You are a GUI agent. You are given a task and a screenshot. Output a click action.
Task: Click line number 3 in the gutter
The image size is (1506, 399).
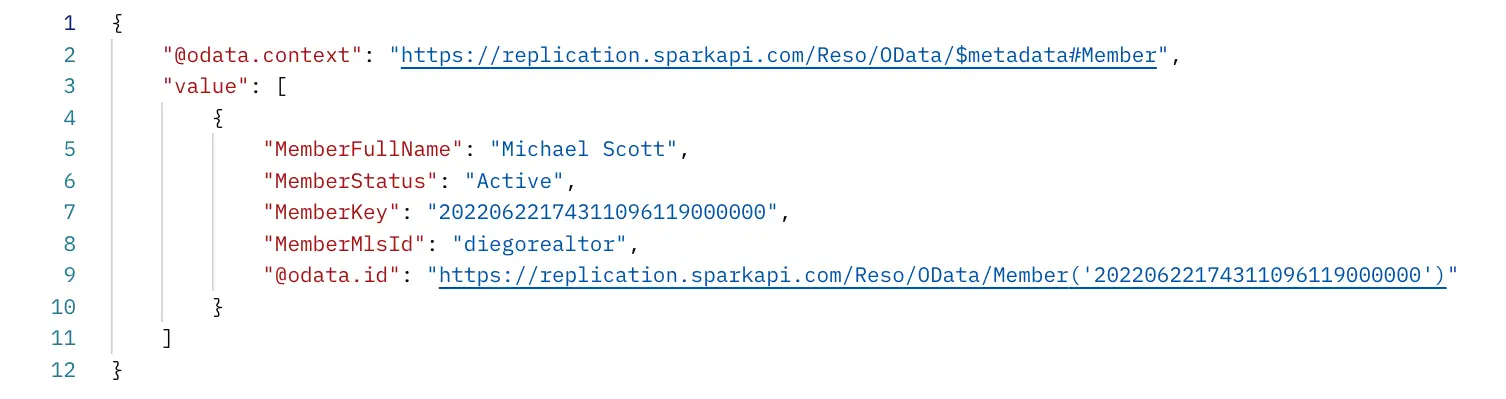tap(68, 86)
